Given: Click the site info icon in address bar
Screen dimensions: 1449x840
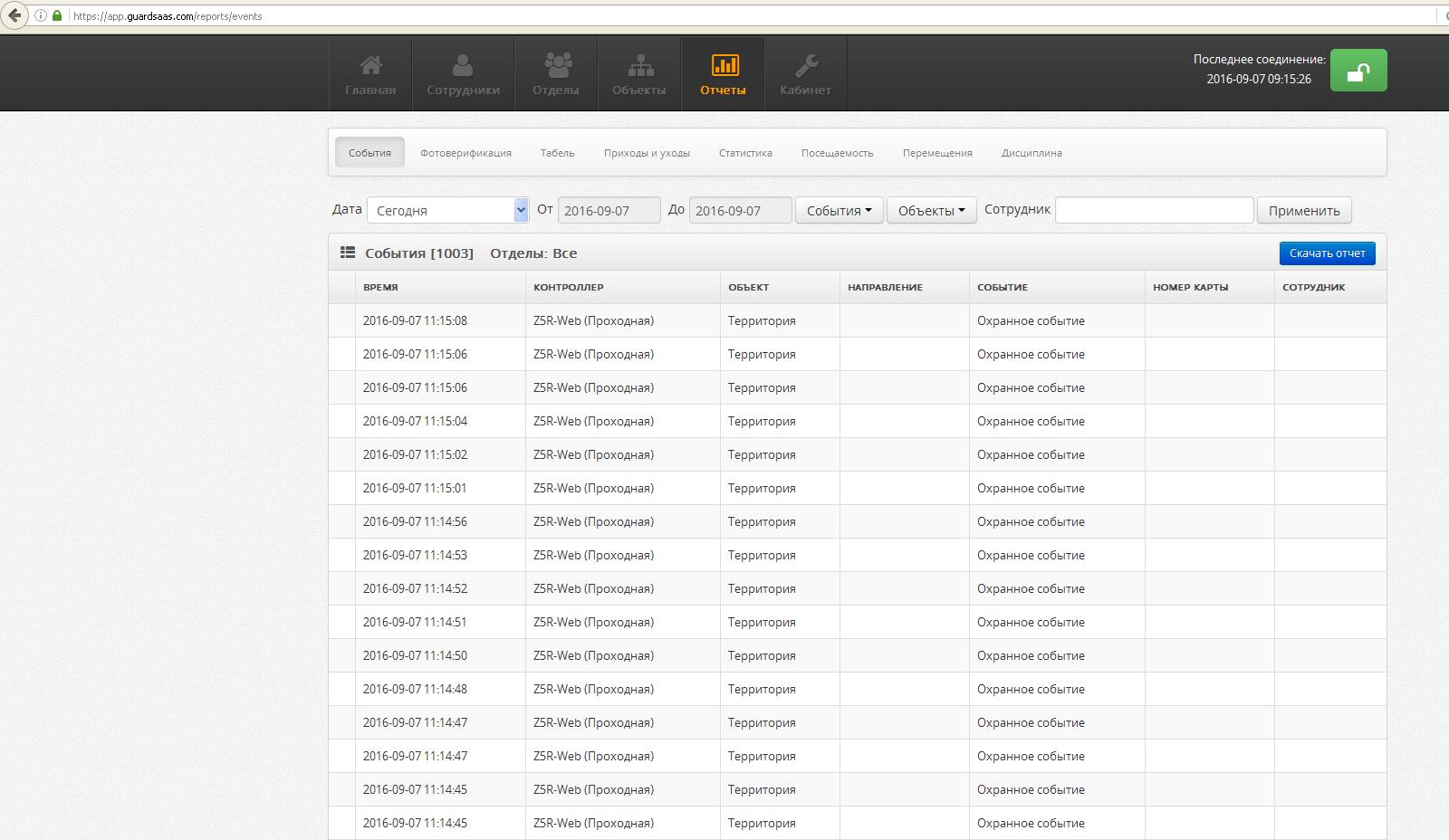Looking at the screenshot, I should tap(40, 16).
